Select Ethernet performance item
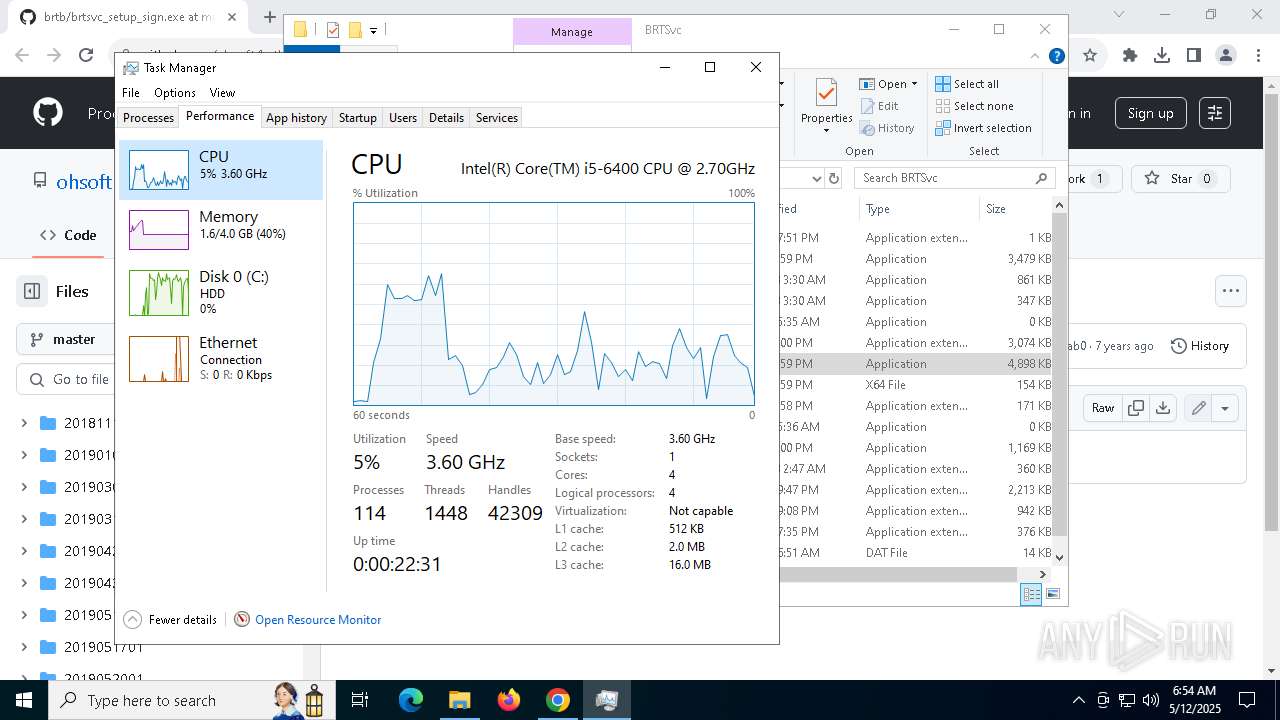The image size is (1280, 720). pos(221,358)
